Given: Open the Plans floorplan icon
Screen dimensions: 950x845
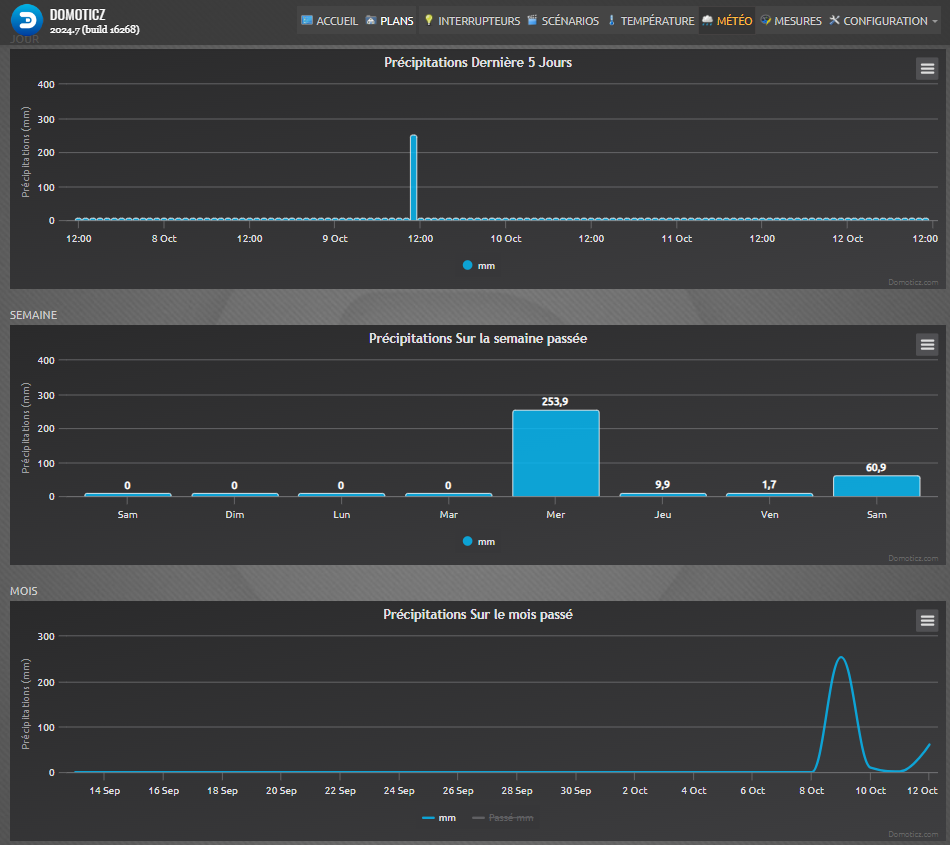Looking at the screenshot, I should pyautogui.click(x=371, y=21).
